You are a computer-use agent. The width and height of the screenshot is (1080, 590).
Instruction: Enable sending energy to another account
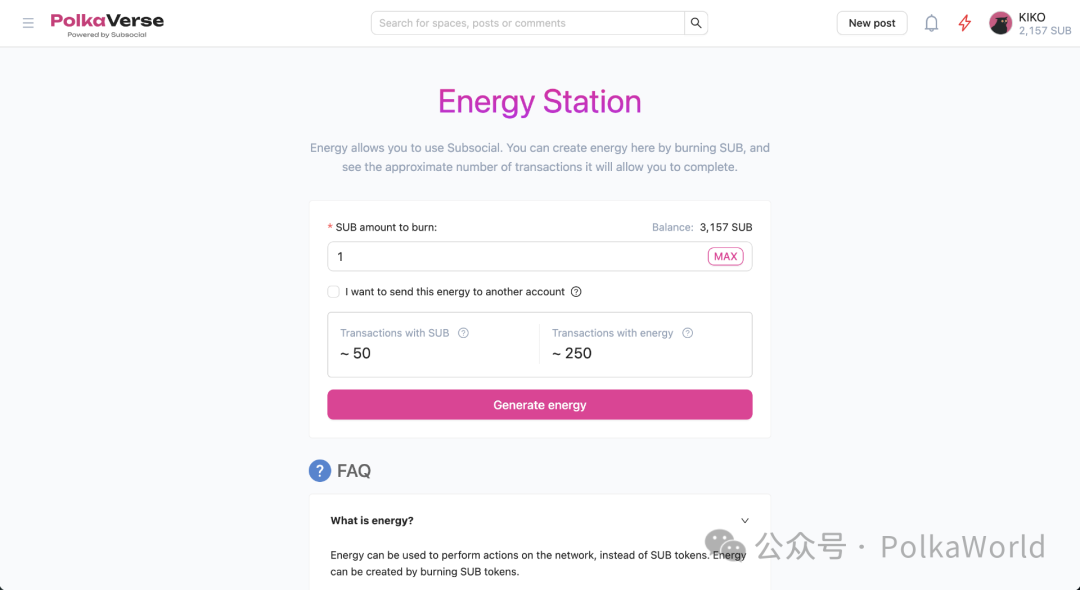pos(333,292)
